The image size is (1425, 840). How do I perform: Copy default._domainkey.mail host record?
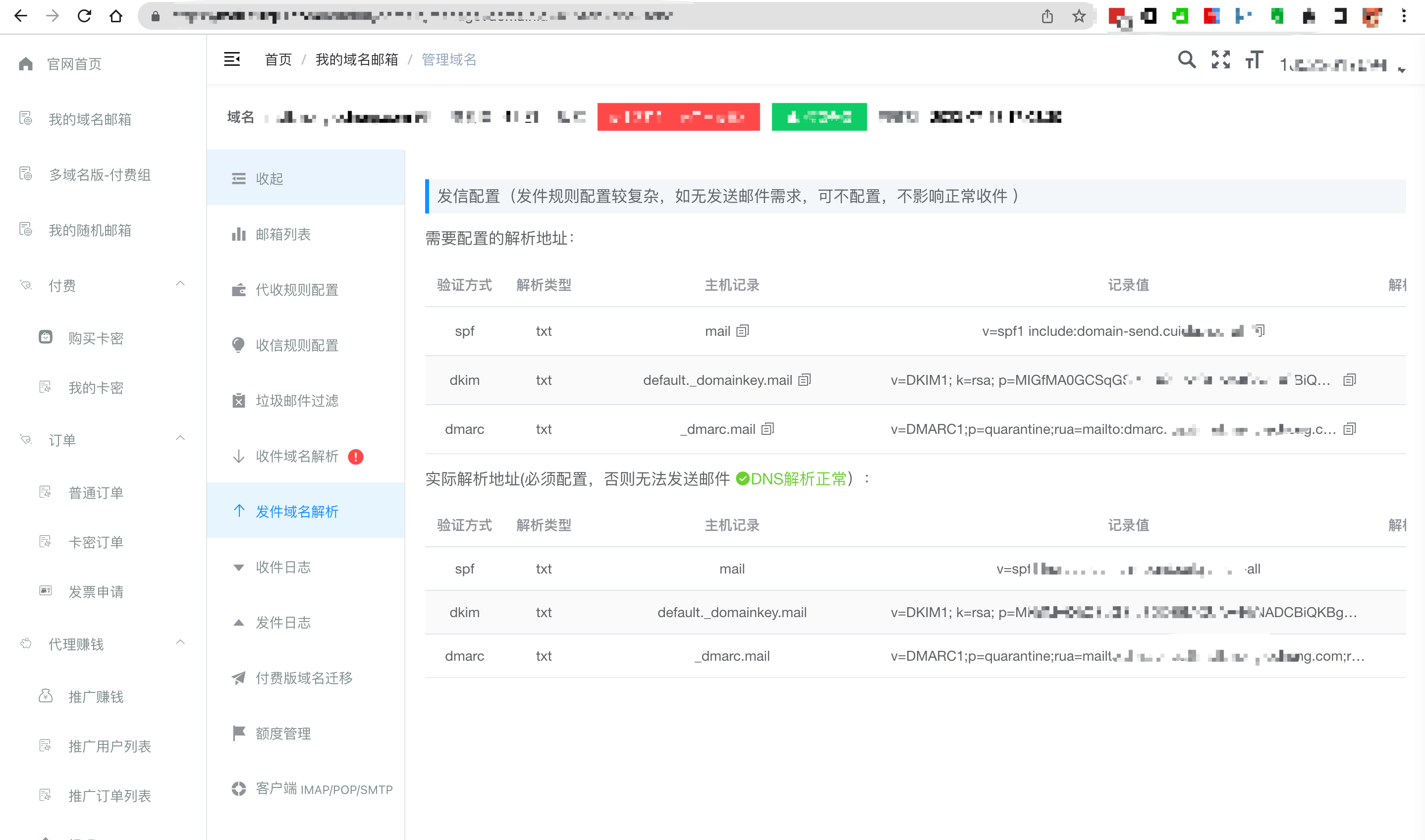[805, 379]
